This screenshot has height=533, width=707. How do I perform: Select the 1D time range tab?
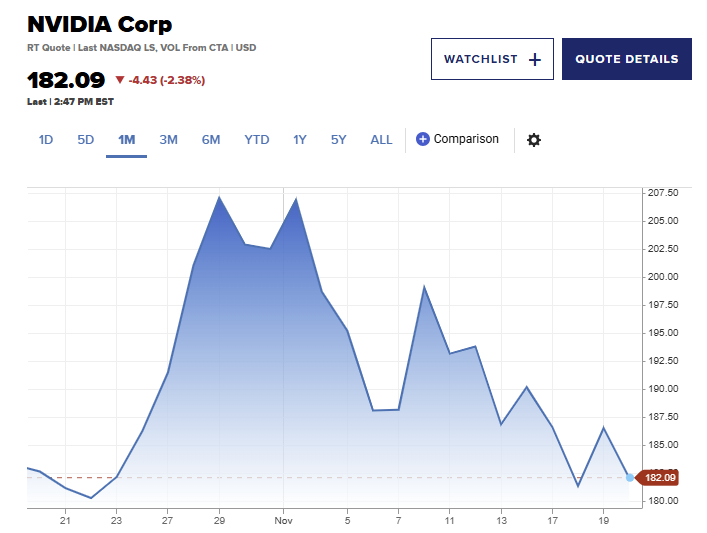click(x=46, y=140)
